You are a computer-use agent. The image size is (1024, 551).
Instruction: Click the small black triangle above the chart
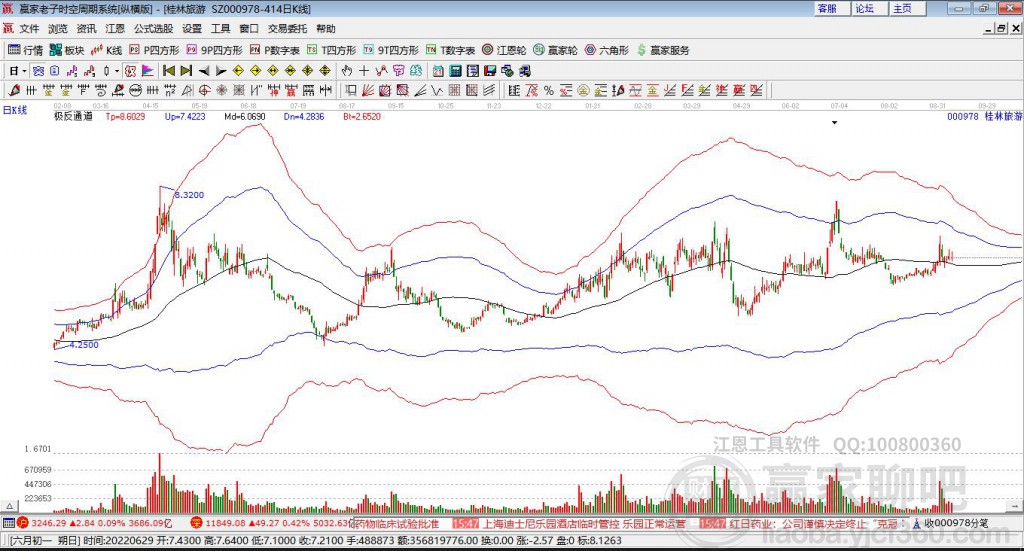coord(834,122)
